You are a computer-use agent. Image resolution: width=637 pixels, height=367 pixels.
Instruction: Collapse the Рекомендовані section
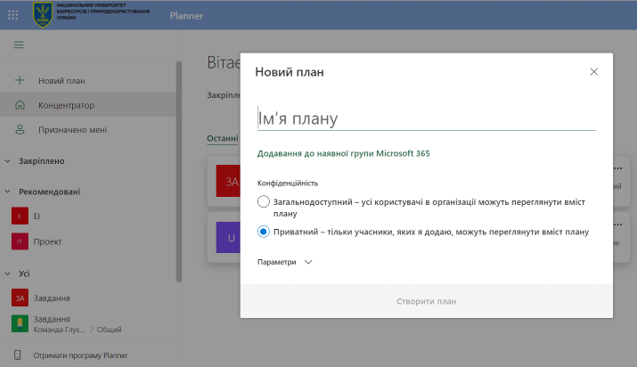click(x=7, y=191)
